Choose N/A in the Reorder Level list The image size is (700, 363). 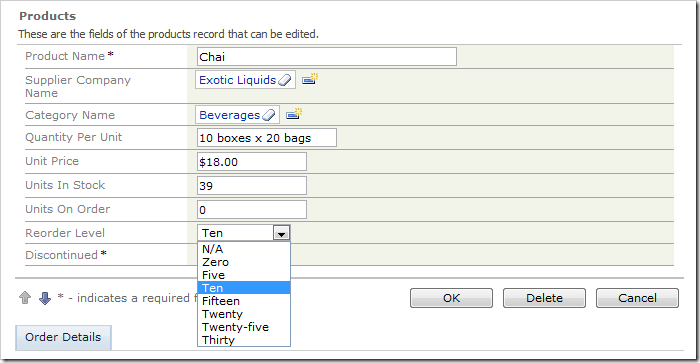pos(244,249)
